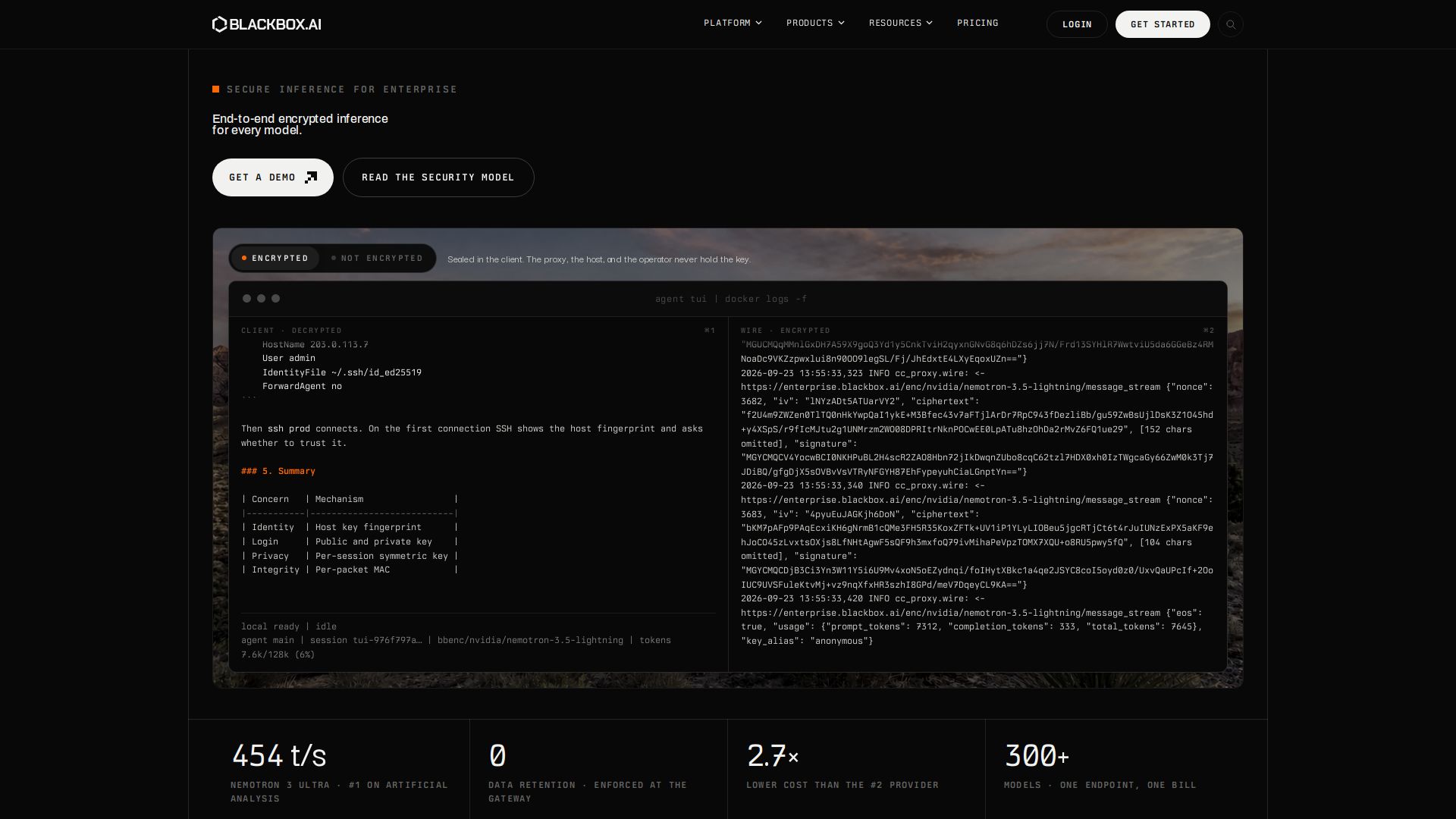
Task: Go to the PRICING page
Action: click(x=977, y=24)
